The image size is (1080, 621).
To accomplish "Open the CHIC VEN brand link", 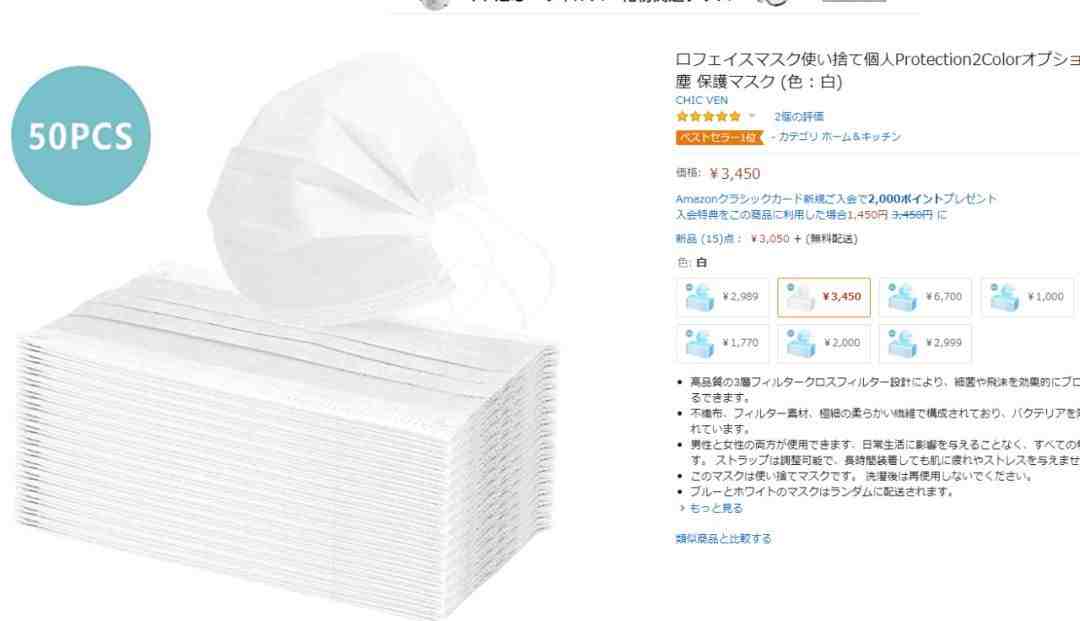I will coord(701,100).
